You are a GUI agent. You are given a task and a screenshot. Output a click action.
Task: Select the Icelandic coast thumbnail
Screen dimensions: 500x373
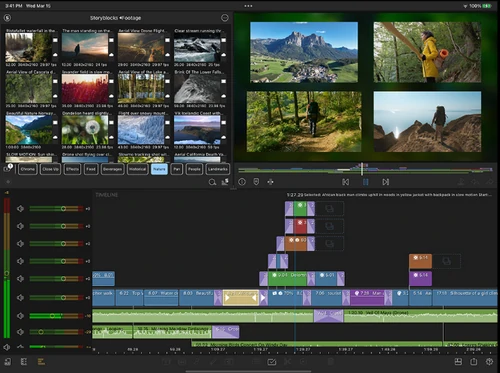(197, 130)
